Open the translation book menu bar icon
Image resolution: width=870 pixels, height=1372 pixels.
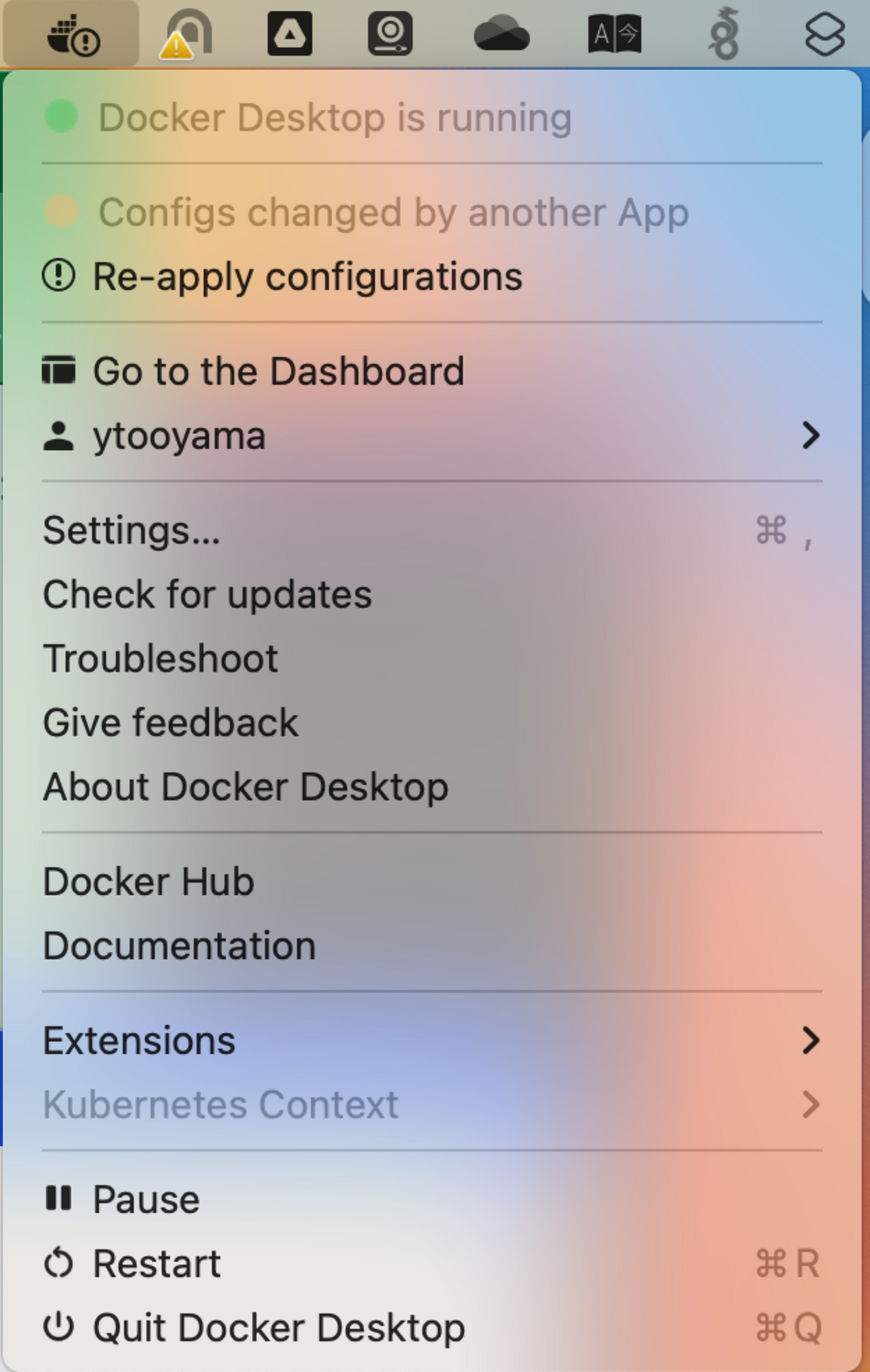(x=614, y=34)
